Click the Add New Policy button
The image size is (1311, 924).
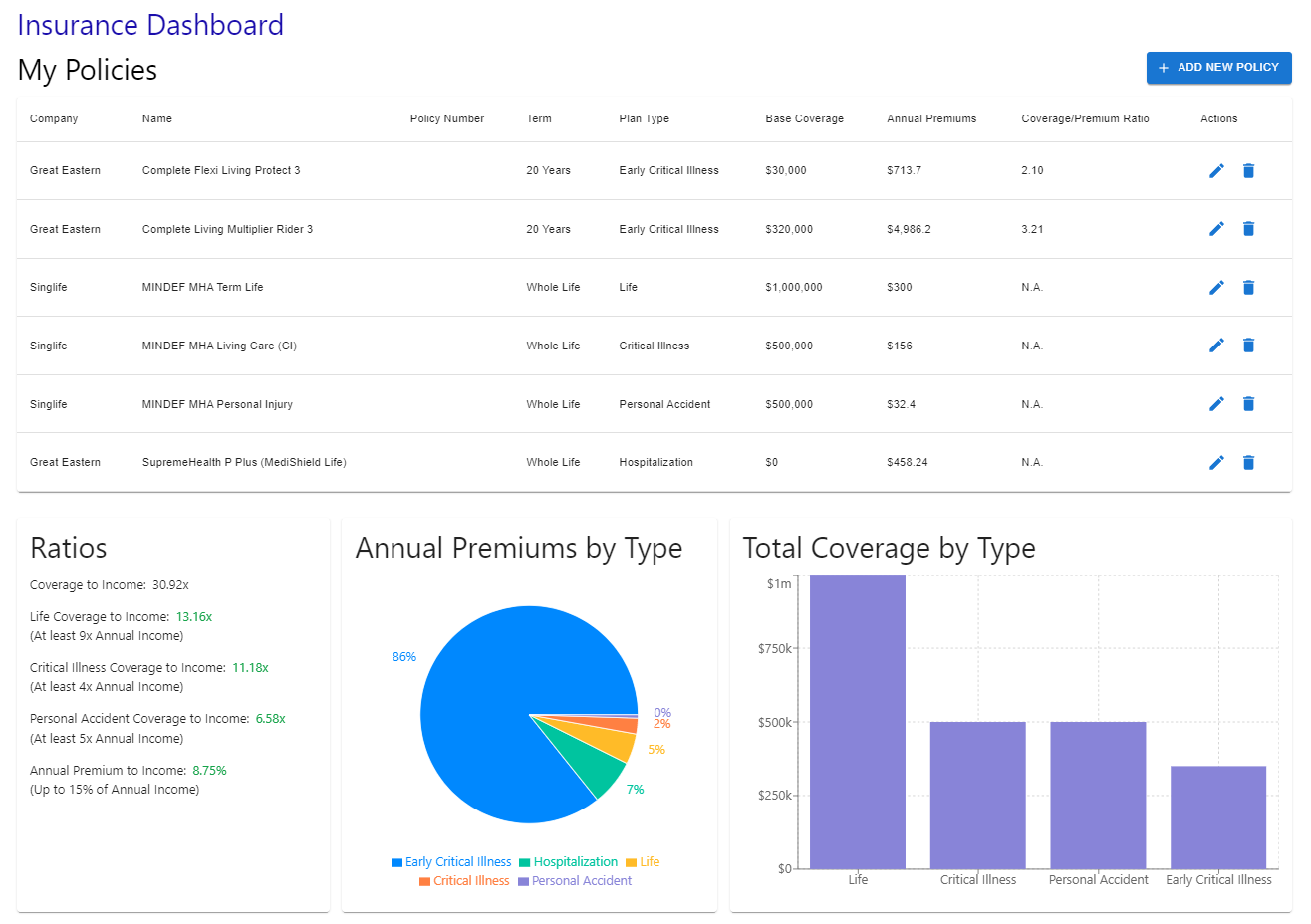[x=1218, y=68]
